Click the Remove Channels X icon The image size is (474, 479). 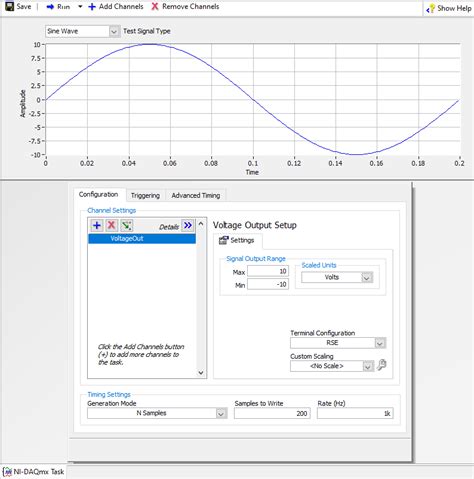(155, 6)
